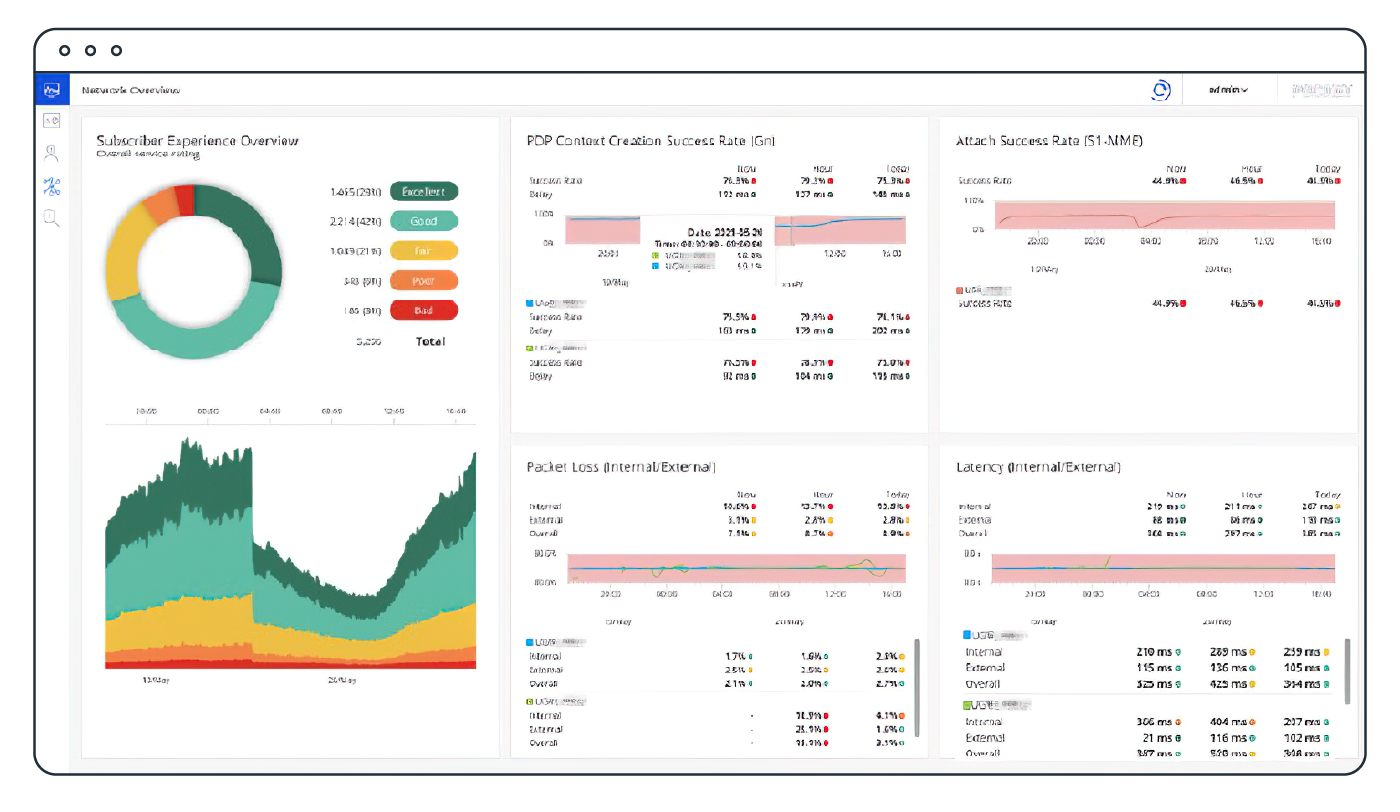1400x812 pixels.
Task: Open the admin user dropdown
Action: pos(1228,90)
